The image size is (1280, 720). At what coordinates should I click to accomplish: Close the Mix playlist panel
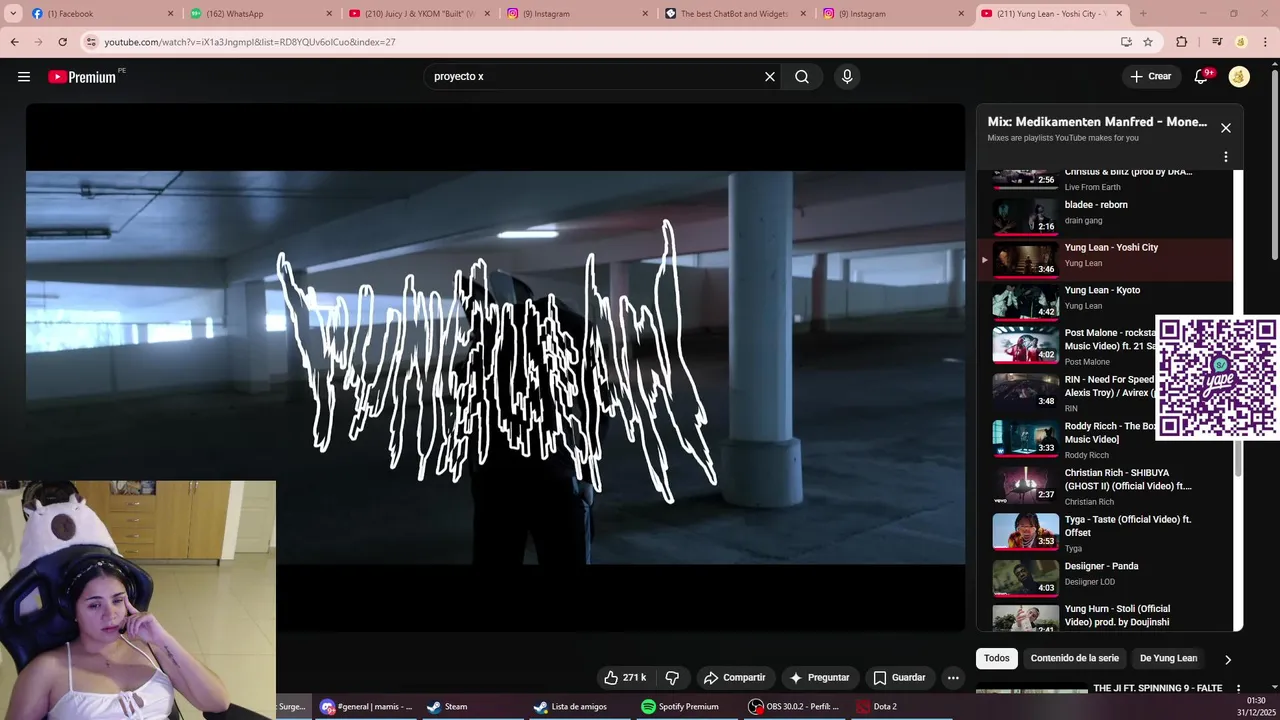pos(1226,128)
